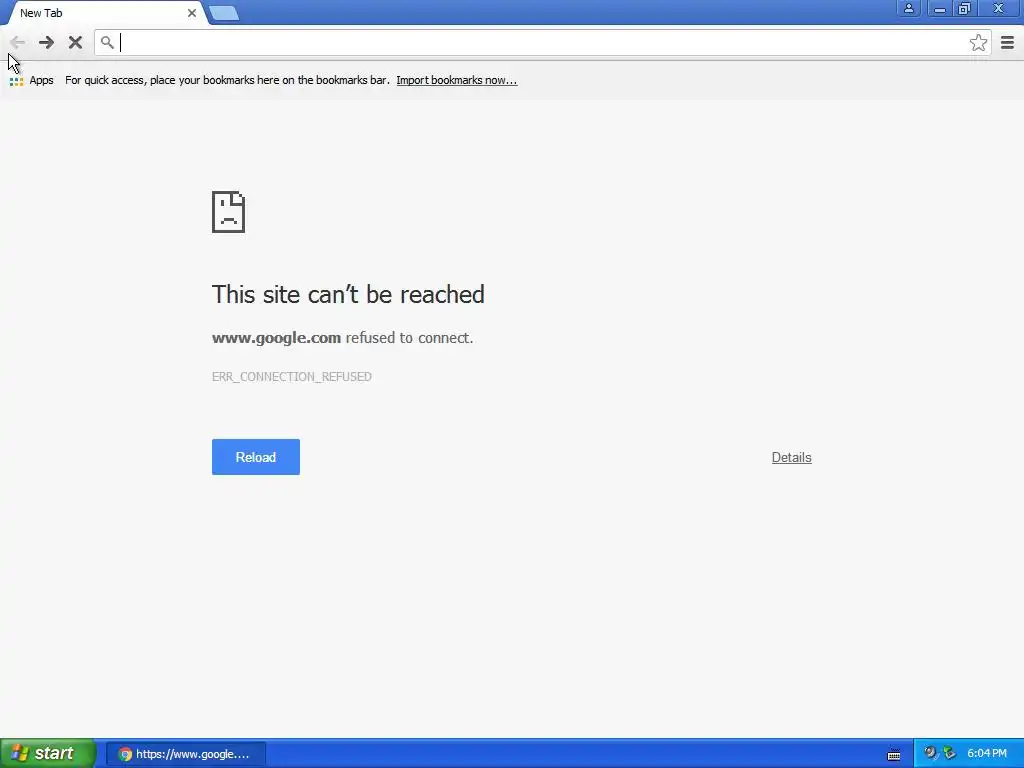Viewport: 1024px width, 768px height.
Task: Restore down the Chrome window
Action: tap(965, 8)
